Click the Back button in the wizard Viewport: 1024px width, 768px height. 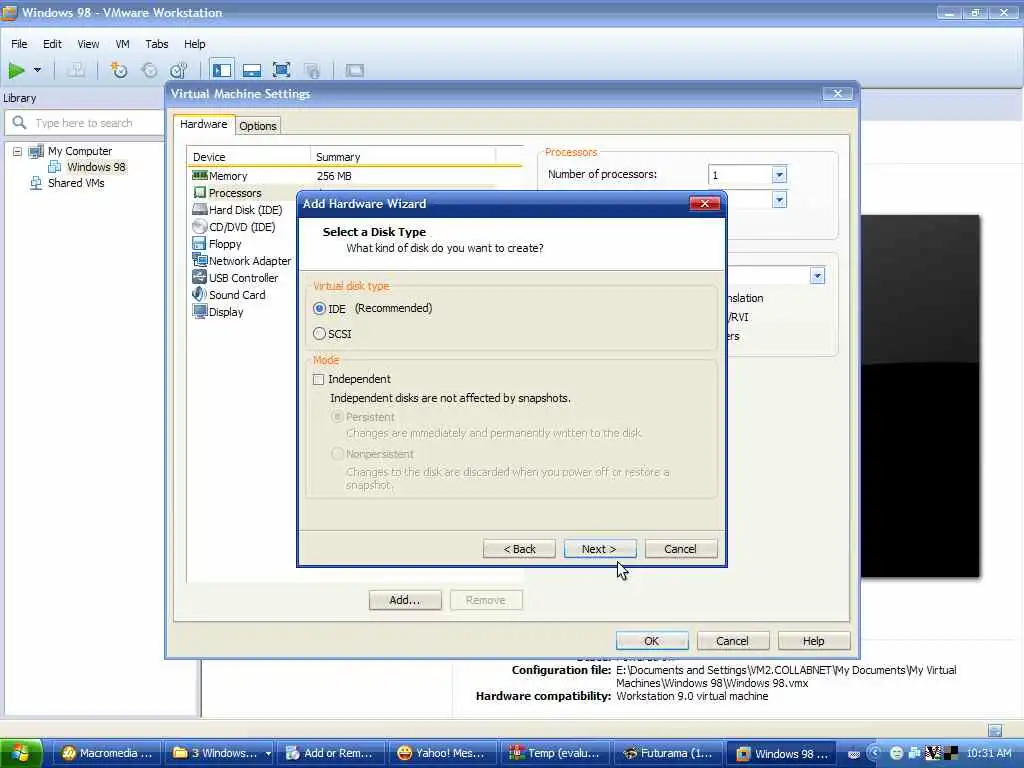[x=519, y=549]
